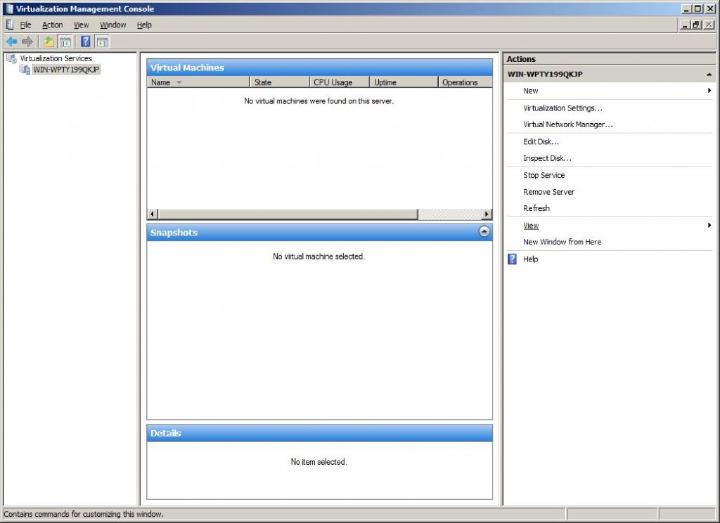
Task: Click the Back arrow toolbar icon
Action: [12, 42]
